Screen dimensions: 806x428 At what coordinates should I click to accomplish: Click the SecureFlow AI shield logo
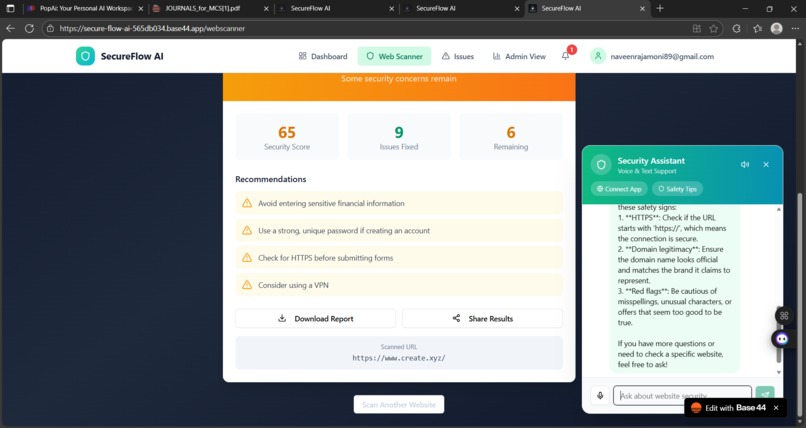[x=85, y=56]
